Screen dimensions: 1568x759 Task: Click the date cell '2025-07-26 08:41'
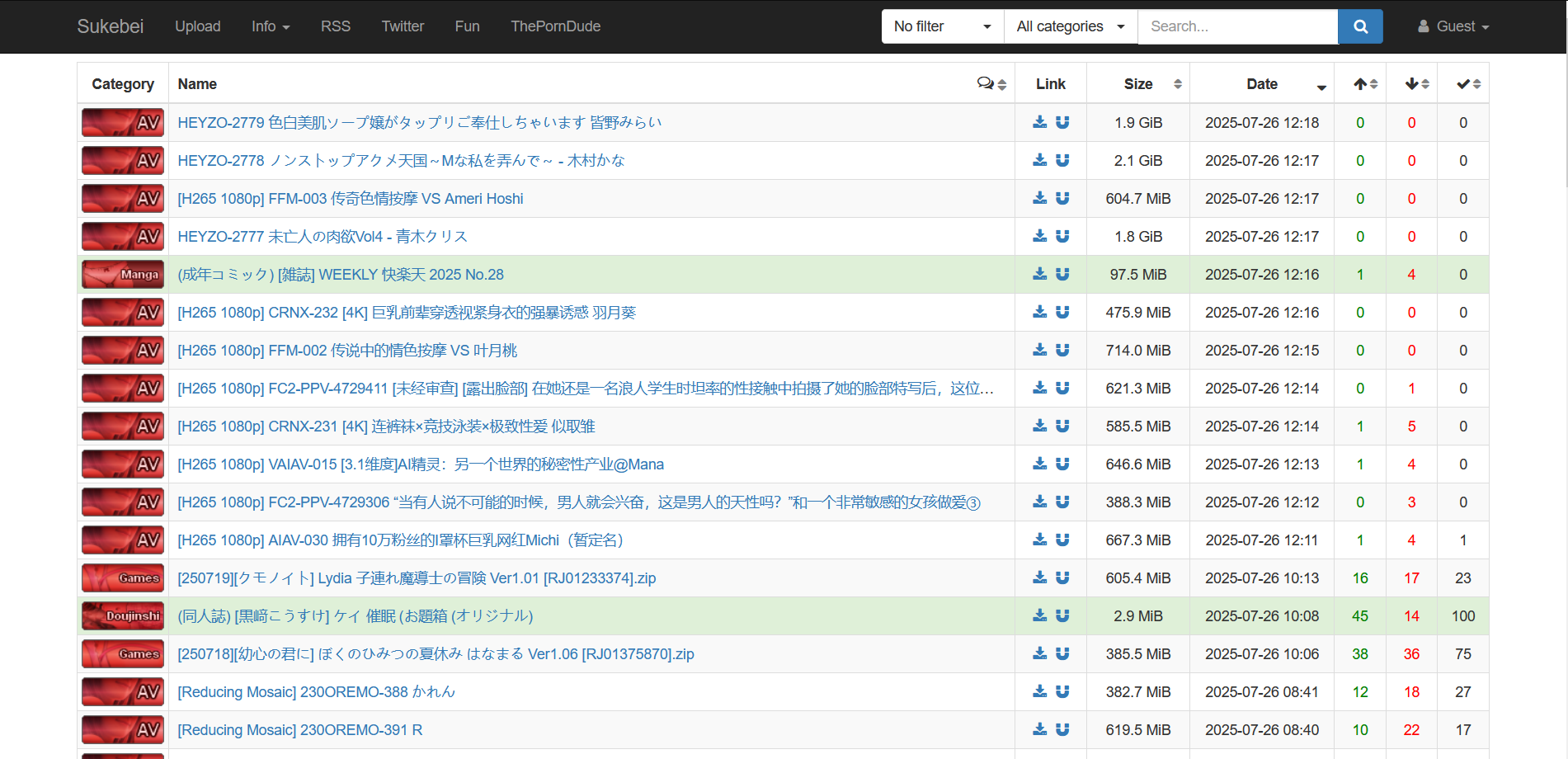(1262, 691)
